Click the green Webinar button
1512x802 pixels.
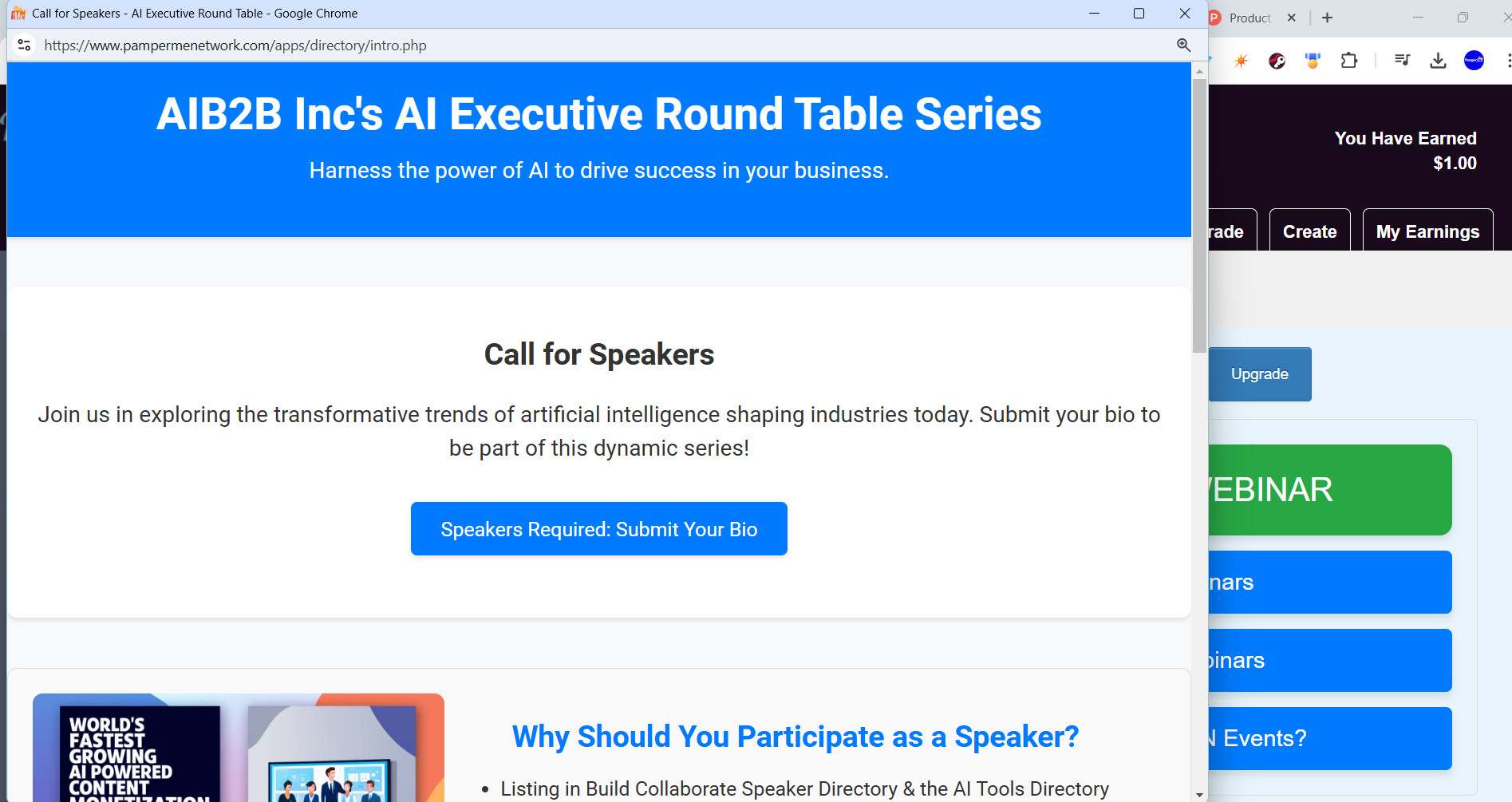coord(1329,490)
